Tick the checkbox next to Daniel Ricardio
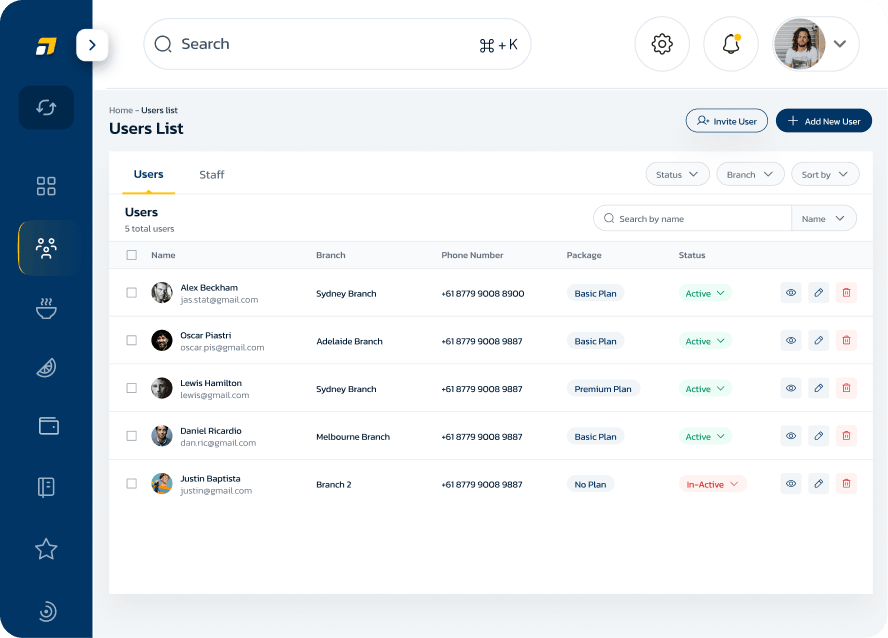The width and height of the screenshot is (888, 638). click(131, 436)
